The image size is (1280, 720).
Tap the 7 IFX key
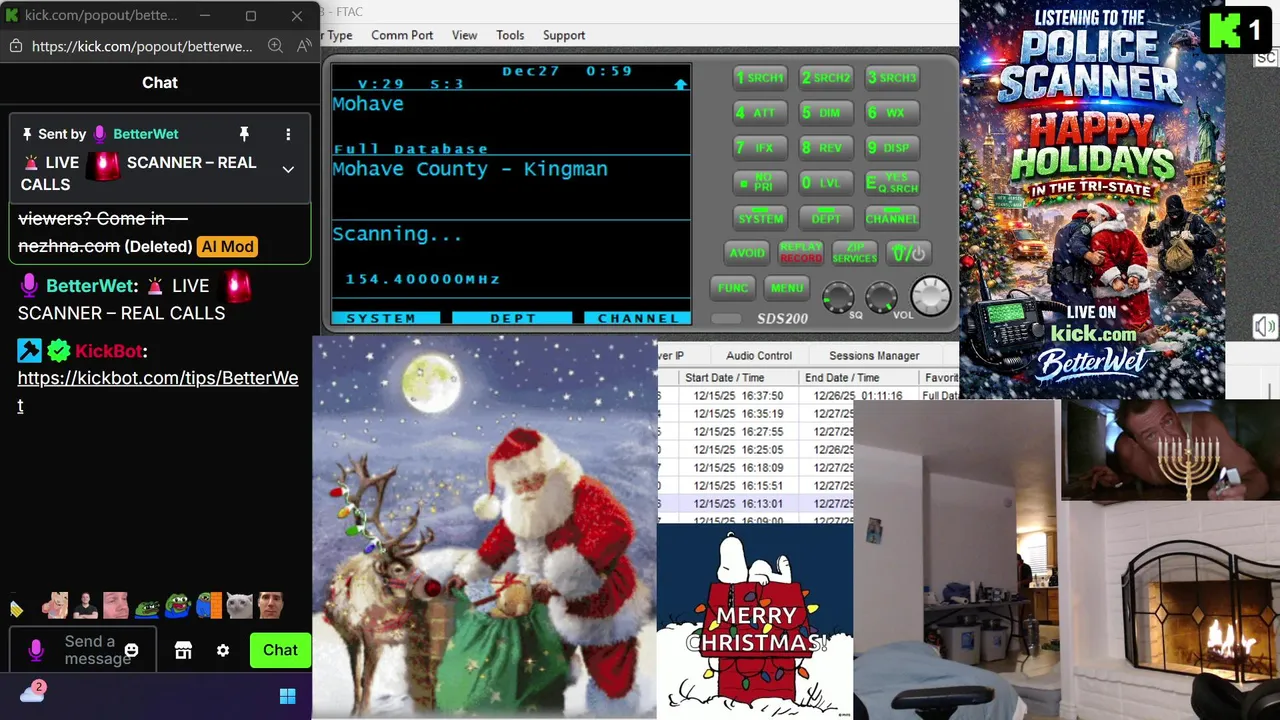pyautogui.click(x=760, y=148)
